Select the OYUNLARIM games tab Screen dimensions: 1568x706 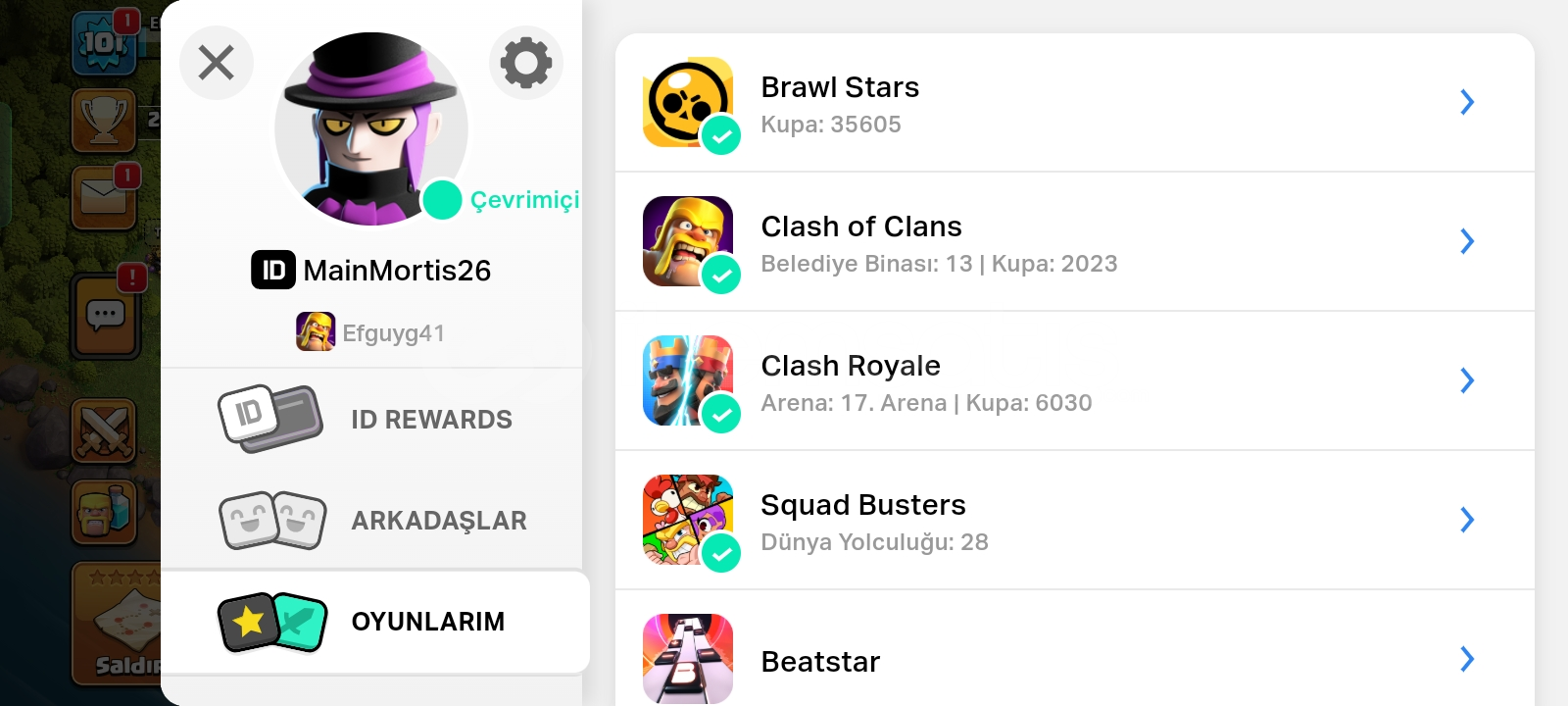376,622
